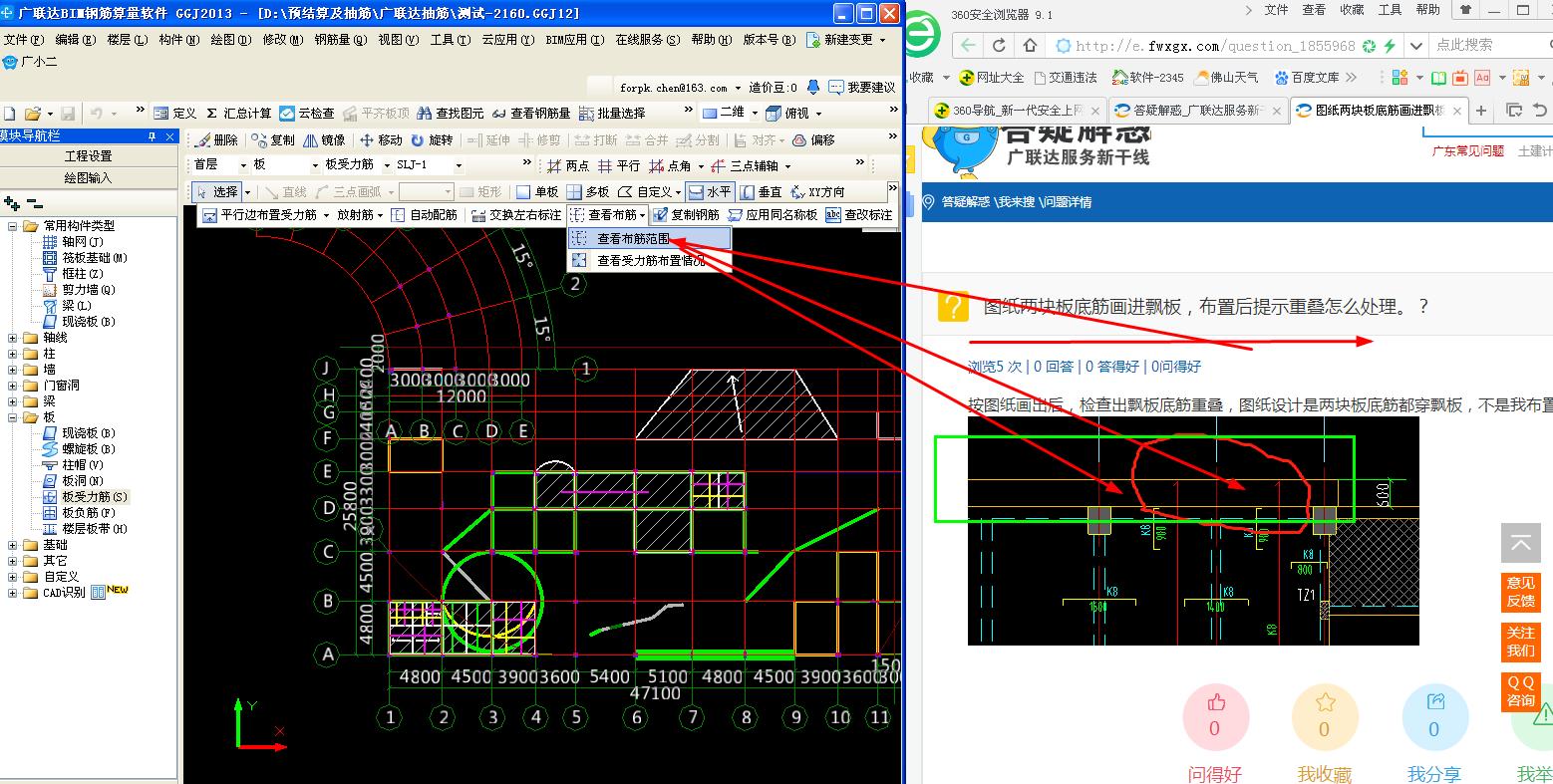Open 百度文库 bookmark
Viewport: 1553px width, 784px height.
click(1305, 78)
